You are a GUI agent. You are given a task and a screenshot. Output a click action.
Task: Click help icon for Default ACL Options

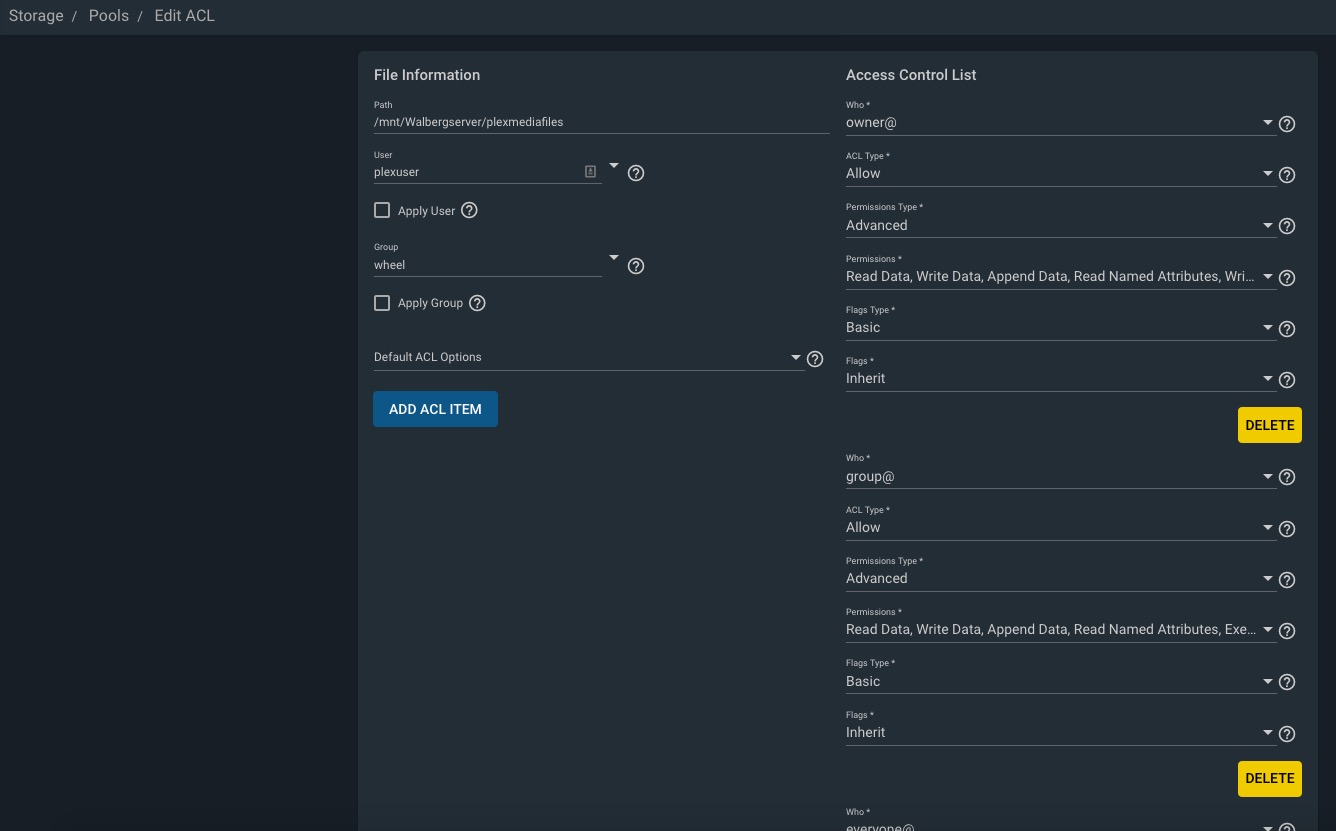815,359
